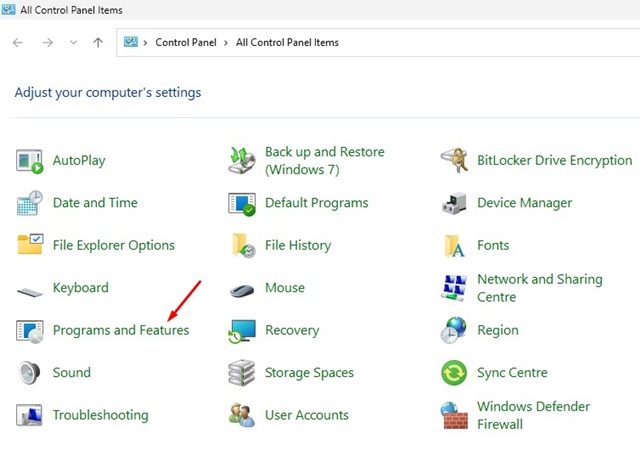
Task: Click the Network and Sharing Centre icon
Action: (454, 288)
